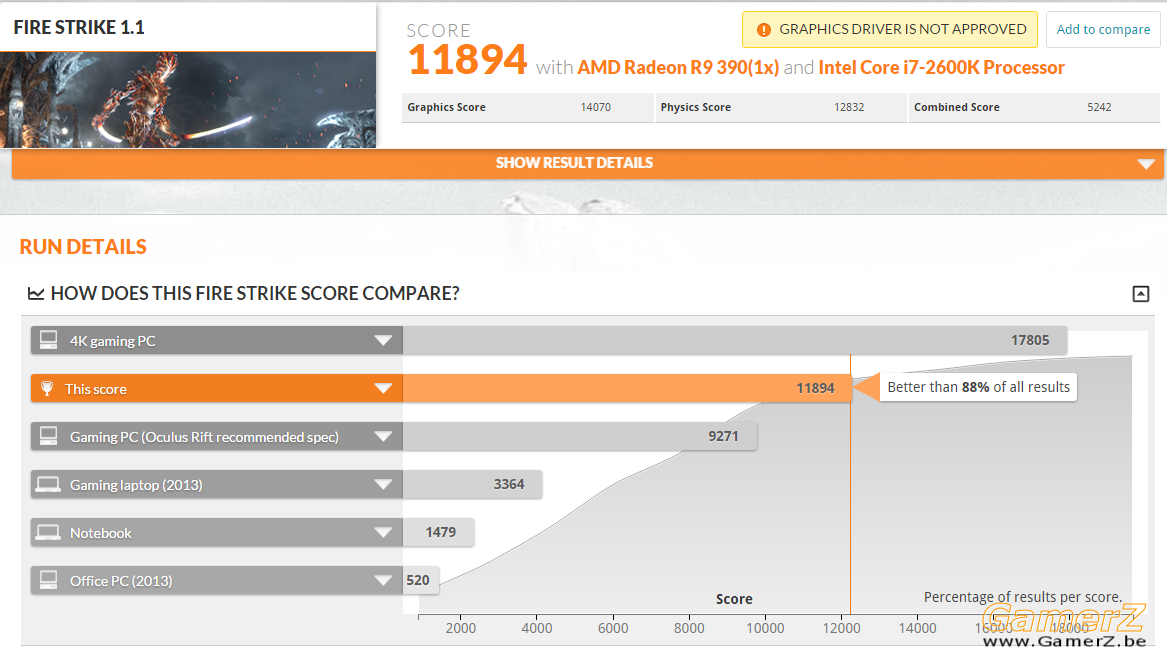Screen dimensions: 1167x657
Task: Click the arrow on the result details bar
Action: click(1146, 164)
